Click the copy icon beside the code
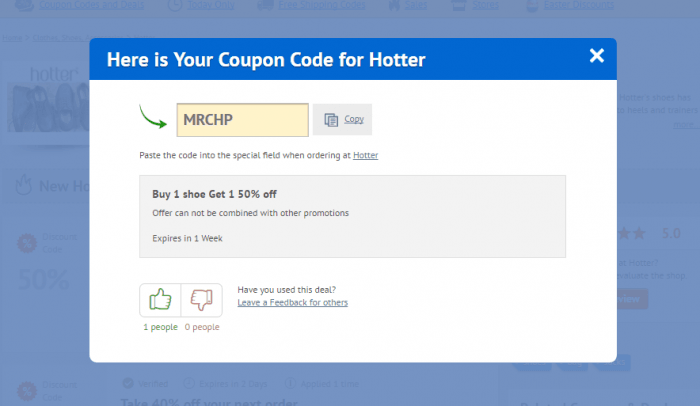This screenshot has width=700, height=406. pos(331,120)
